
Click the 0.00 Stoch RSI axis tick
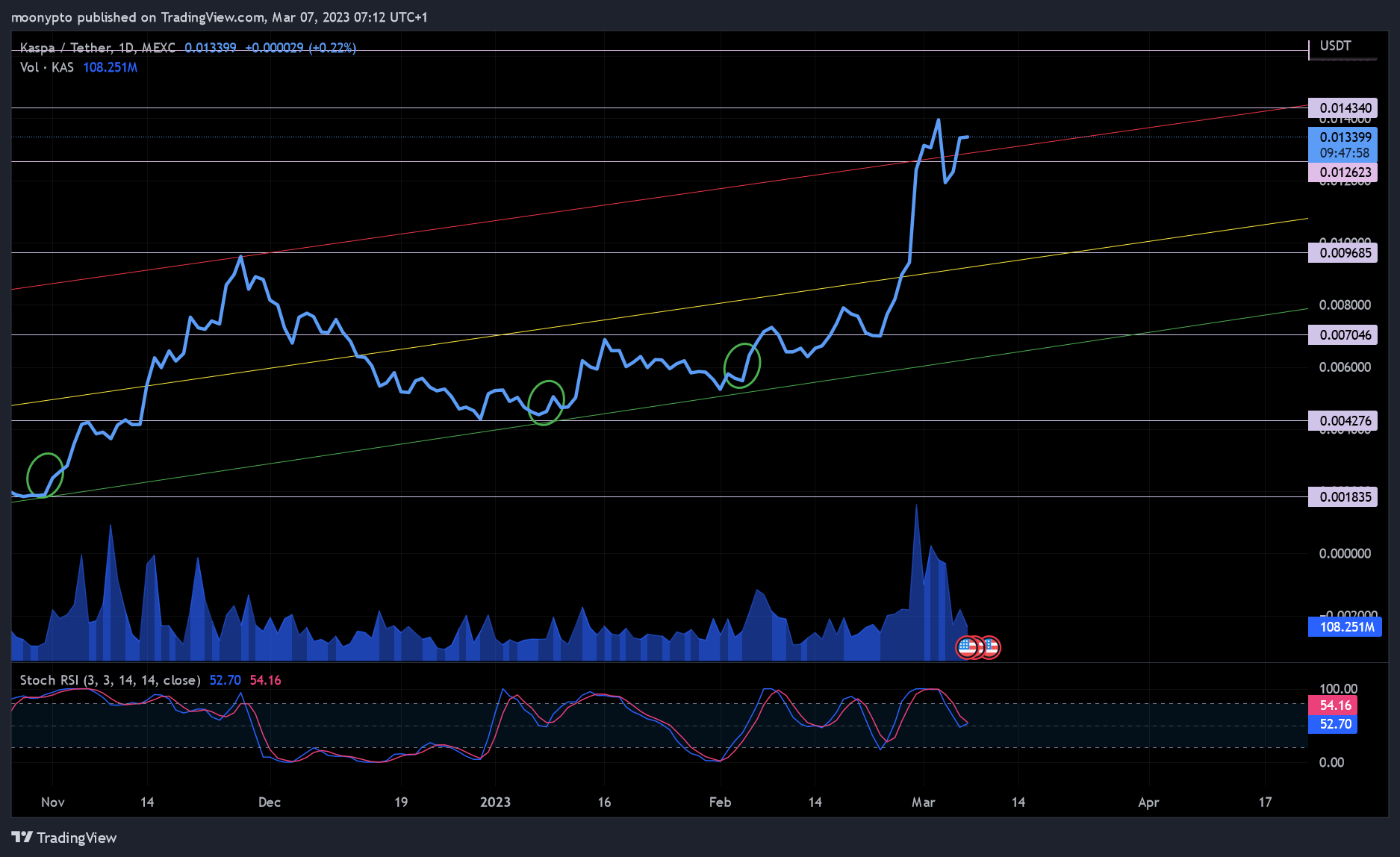pyautogui.click(x=1331, y=762)
